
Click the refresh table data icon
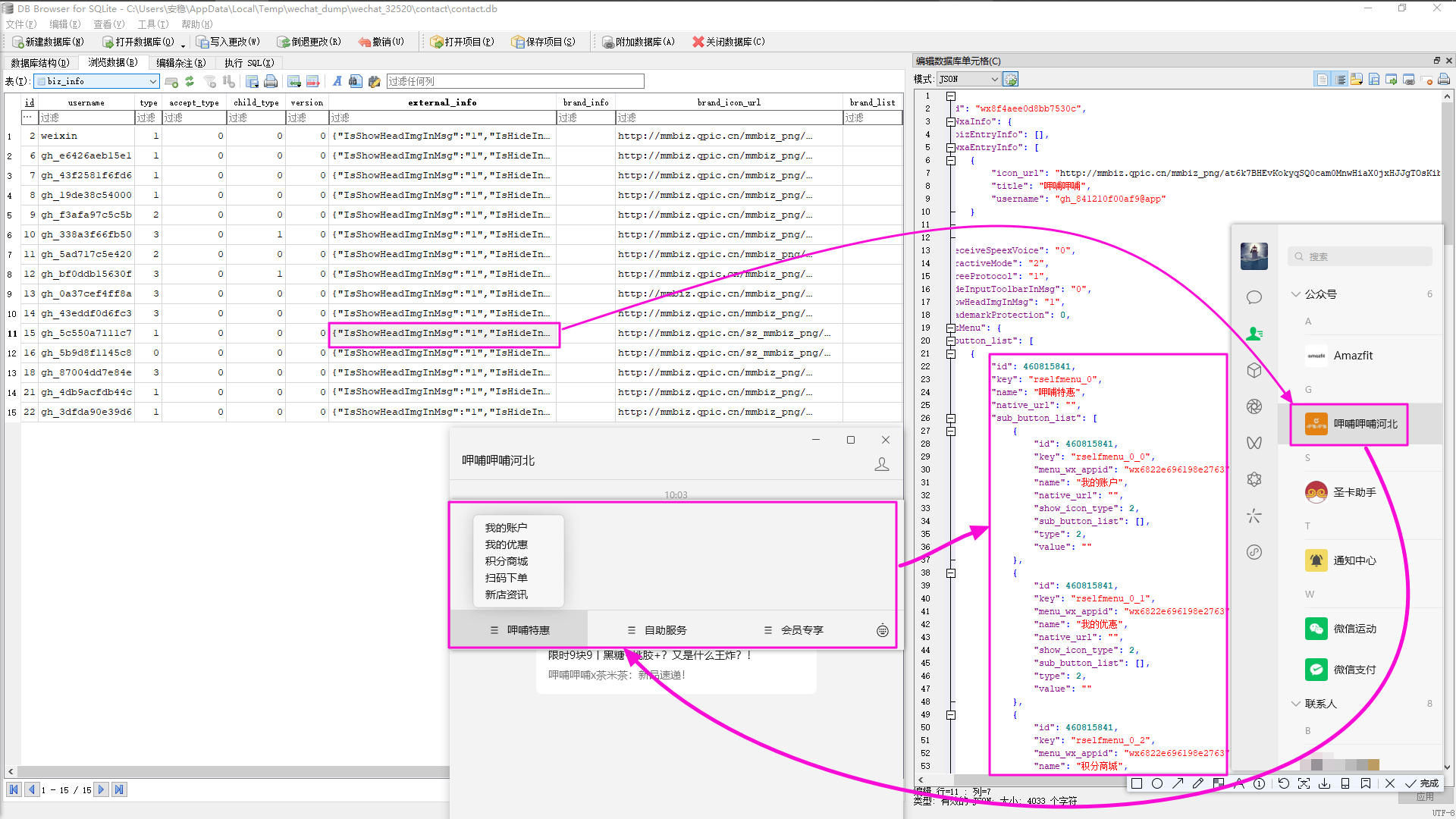click(x=190, y=81)
